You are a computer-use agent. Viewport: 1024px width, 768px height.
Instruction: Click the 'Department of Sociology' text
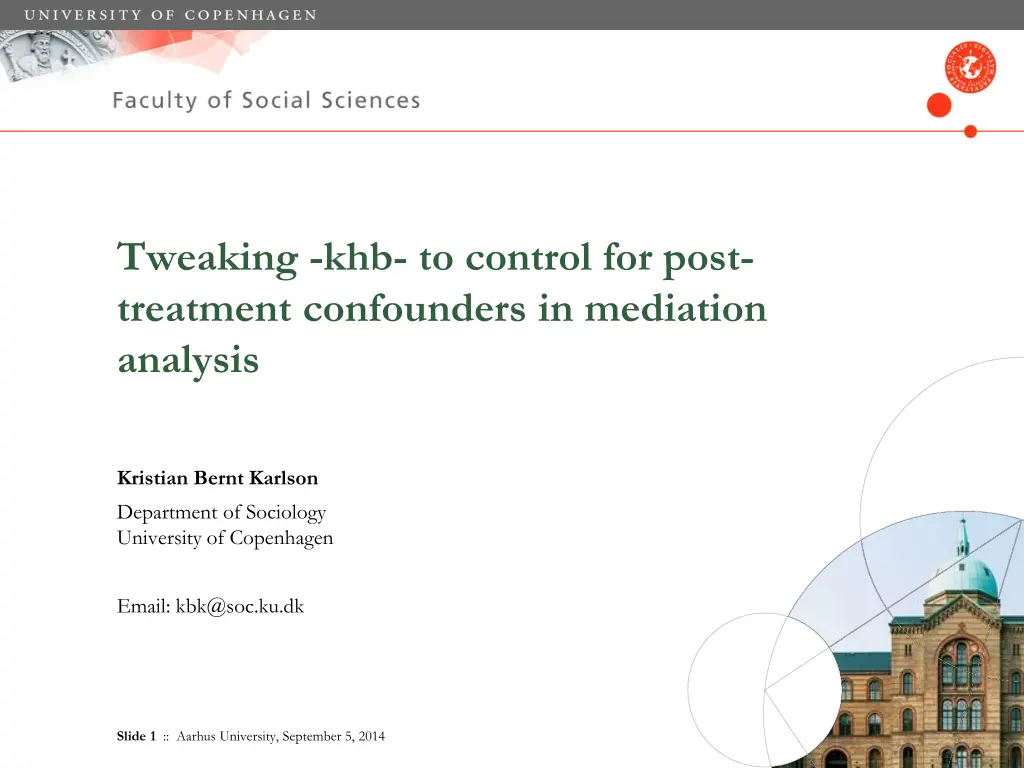(x=221, y=512)
